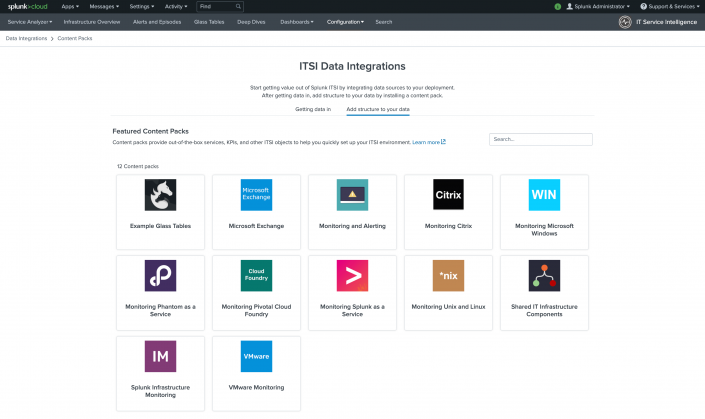The height and width of the screenshot is (419, 705).
Task: Click the 12 Content packs count text
Action: (x=138, y=166)
